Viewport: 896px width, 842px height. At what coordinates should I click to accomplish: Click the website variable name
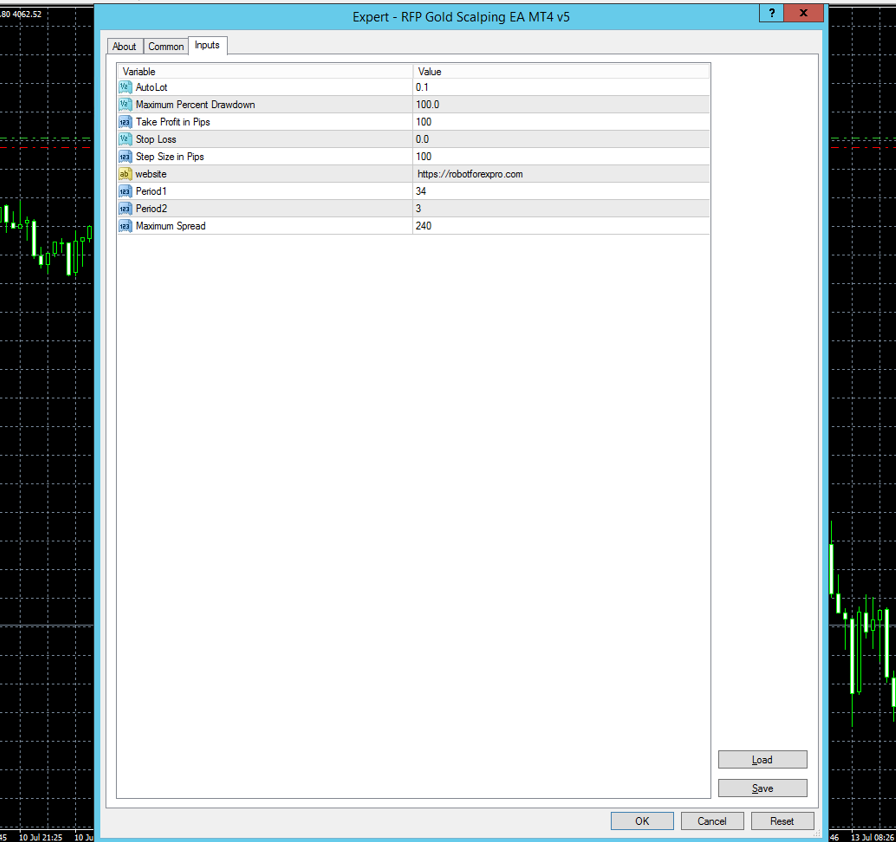coord(151,174)
